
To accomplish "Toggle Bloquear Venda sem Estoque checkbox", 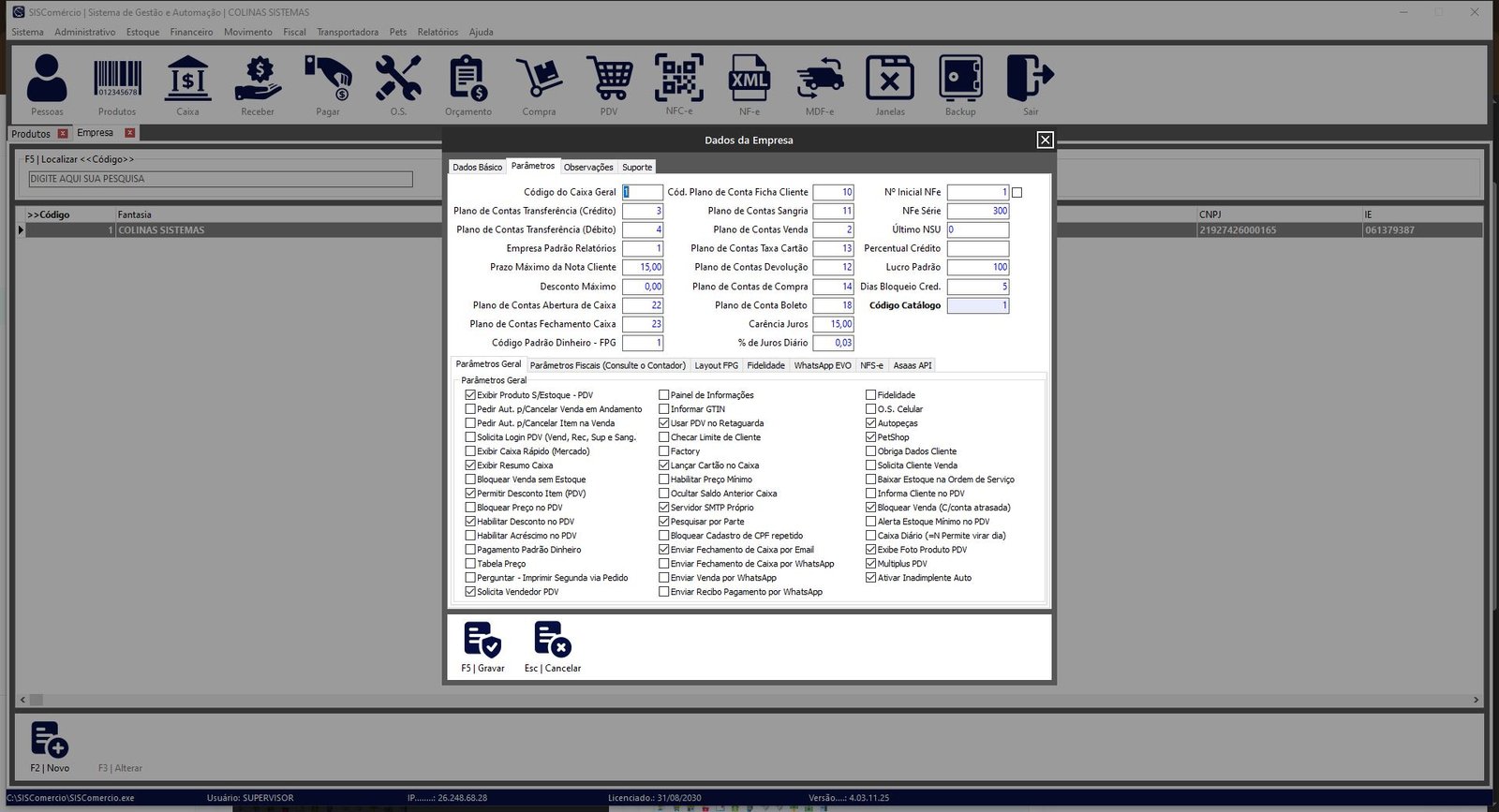I will click(x=470, y=480).
